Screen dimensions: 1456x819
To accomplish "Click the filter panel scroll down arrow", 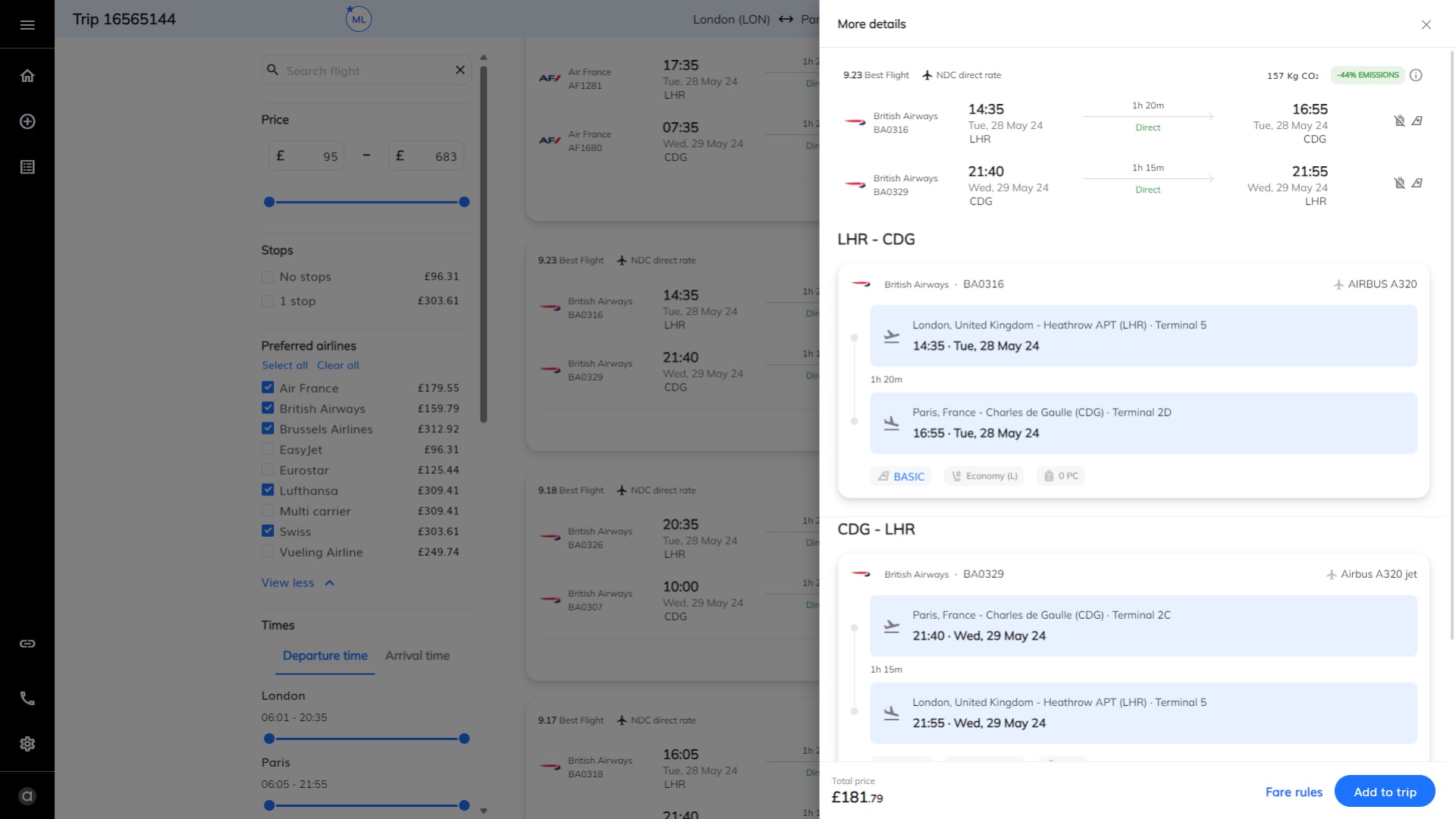I will point(484,811).
